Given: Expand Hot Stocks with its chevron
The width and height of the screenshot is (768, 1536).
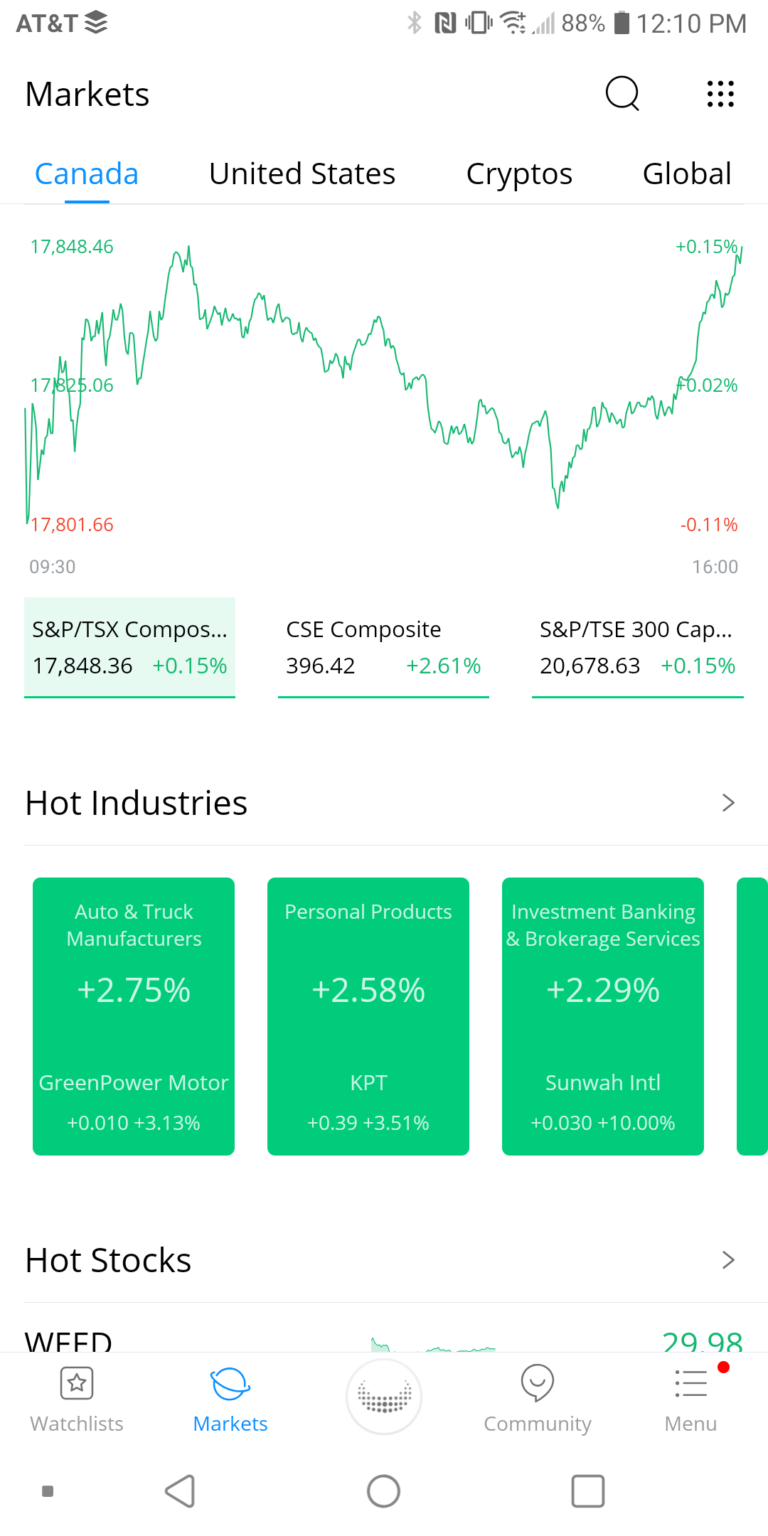Looking at the screenshot, I should (728, 1260).
